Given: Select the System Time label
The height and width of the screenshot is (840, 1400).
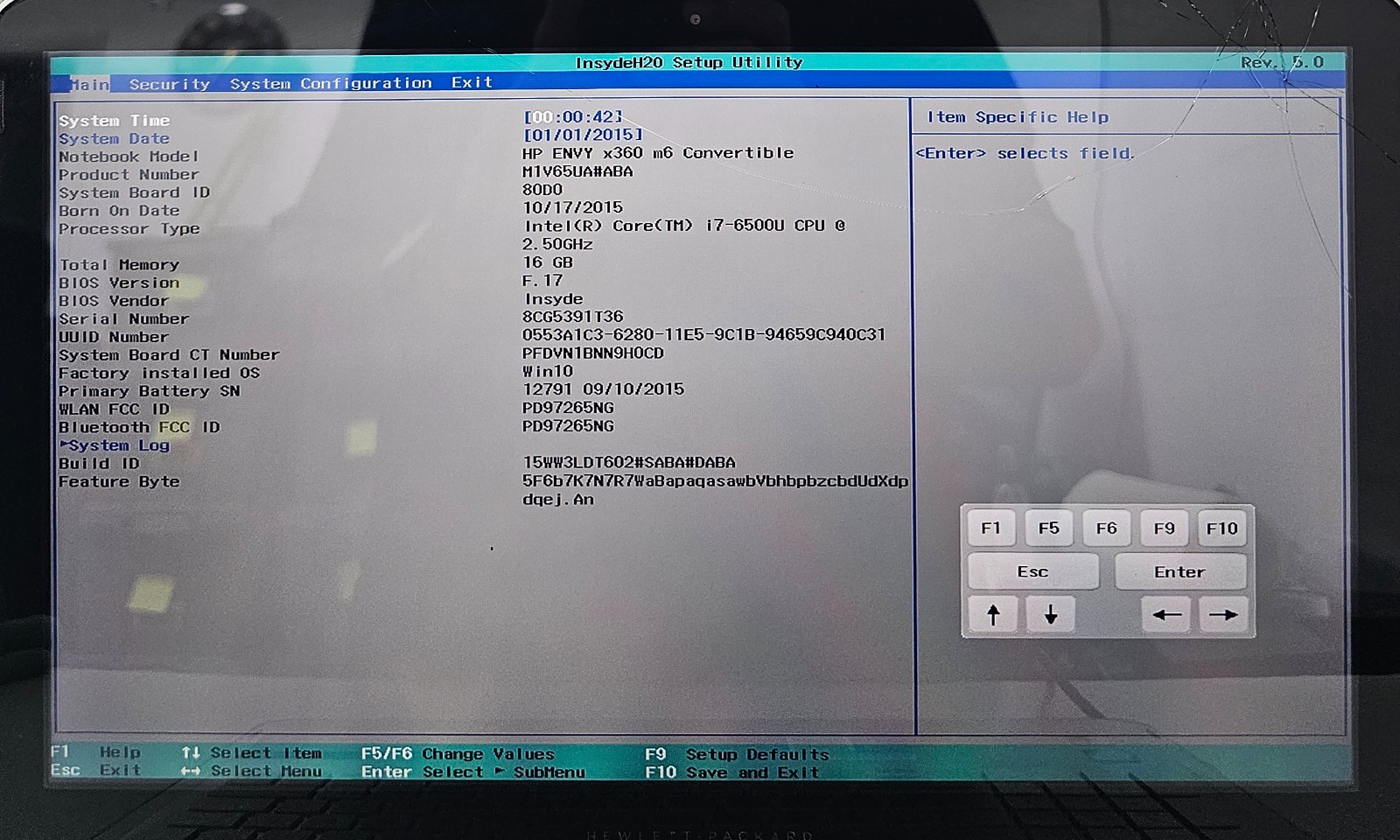Looking at the screenshot, I should [115, 121].
